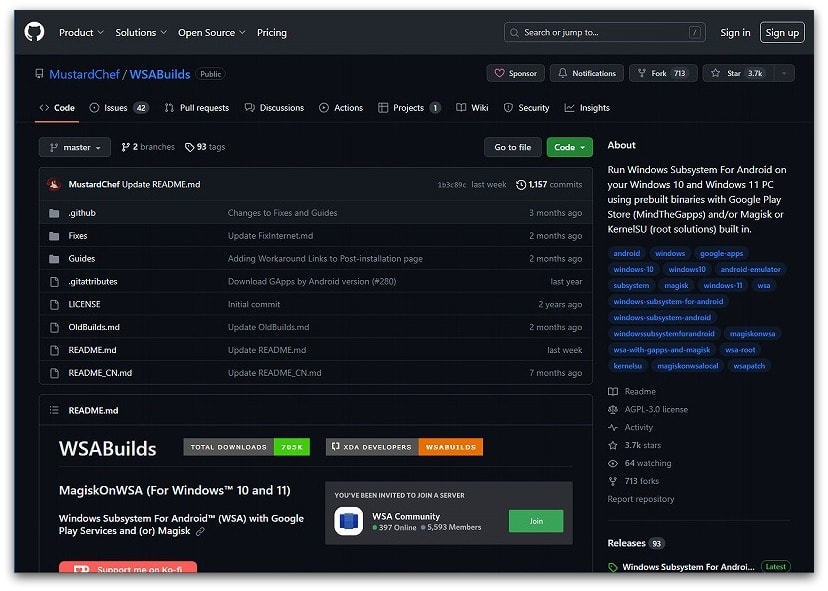Image resolution: width=828 pixels, height=591 pixels.
Task: Switch to the Discussions tab
Action: [274, 108]
